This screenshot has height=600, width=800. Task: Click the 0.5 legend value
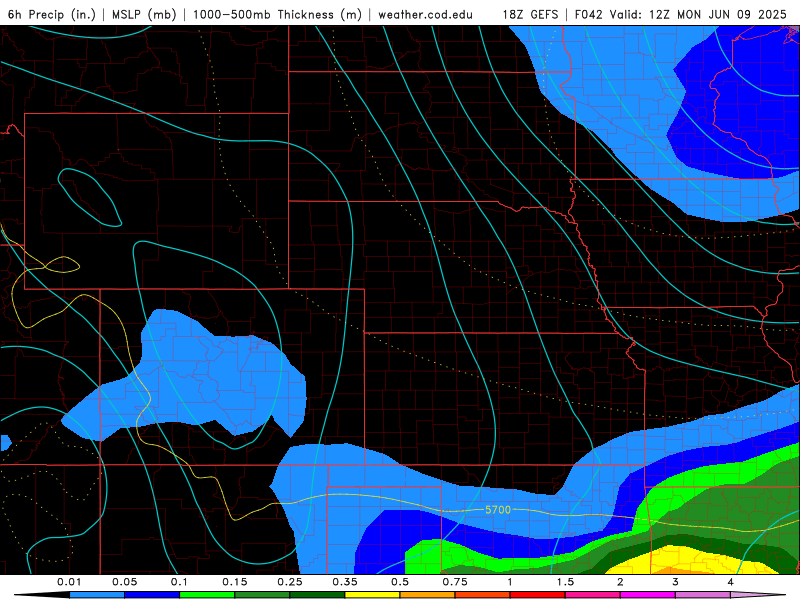[400, 582]
